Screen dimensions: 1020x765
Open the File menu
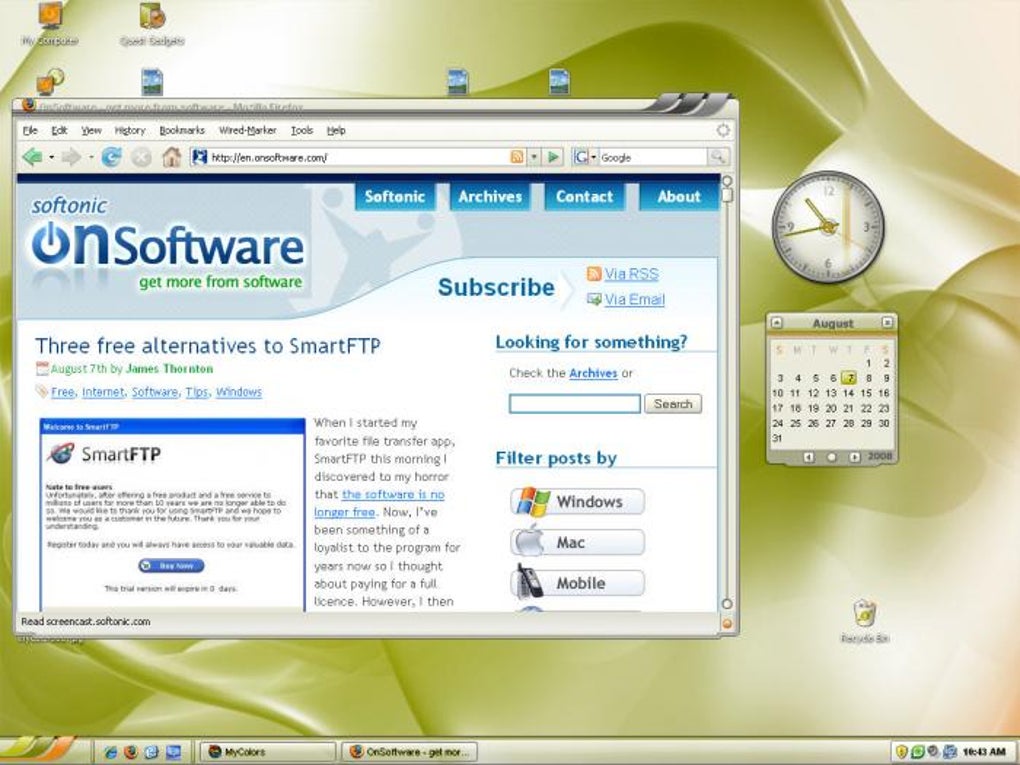(30, 130)
